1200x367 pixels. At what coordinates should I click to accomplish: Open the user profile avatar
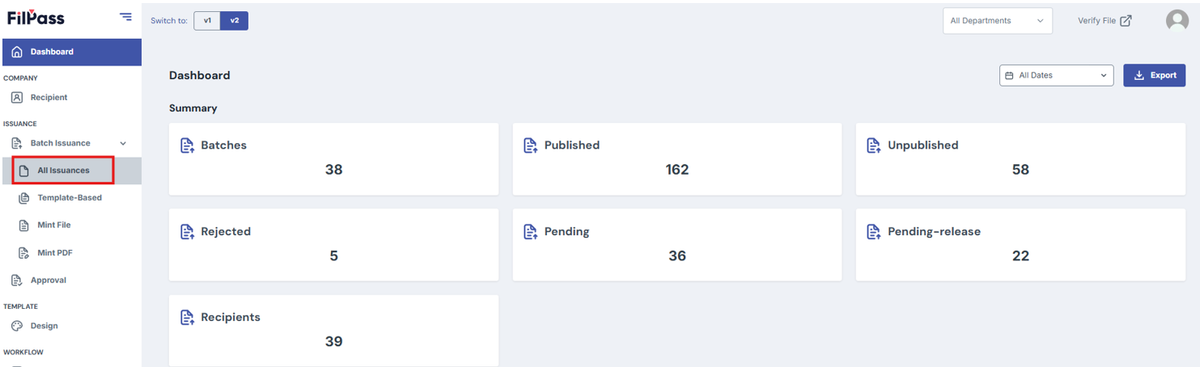1177,20
